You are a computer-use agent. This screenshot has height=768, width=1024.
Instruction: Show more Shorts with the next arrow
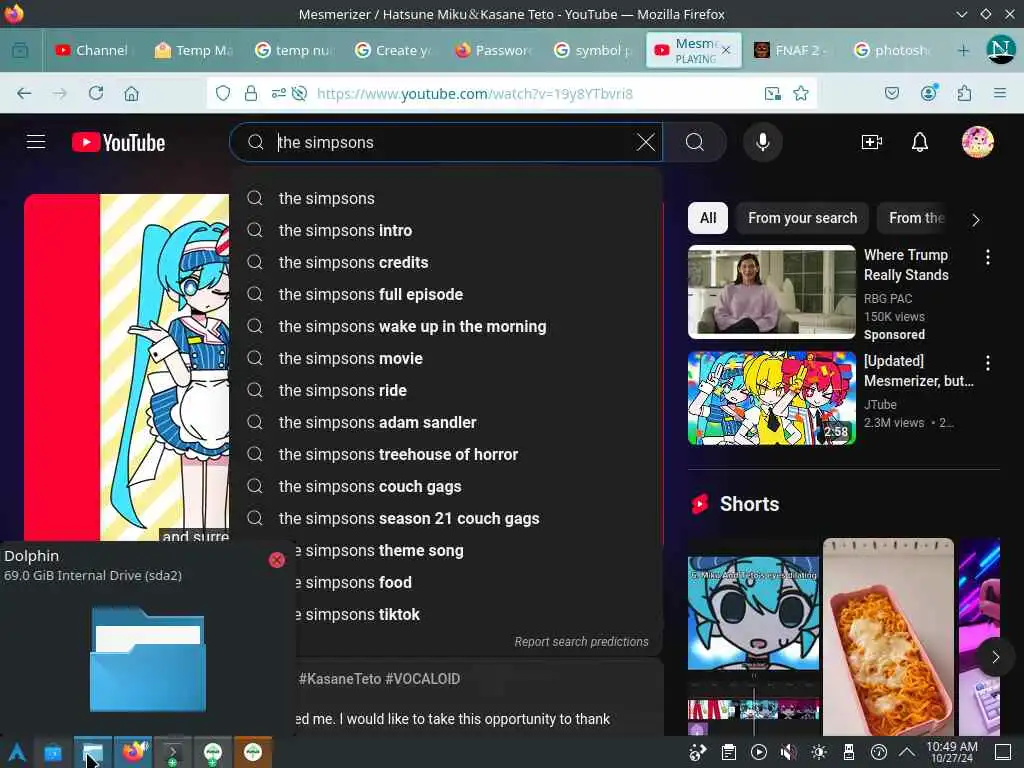tap(995, 656)
